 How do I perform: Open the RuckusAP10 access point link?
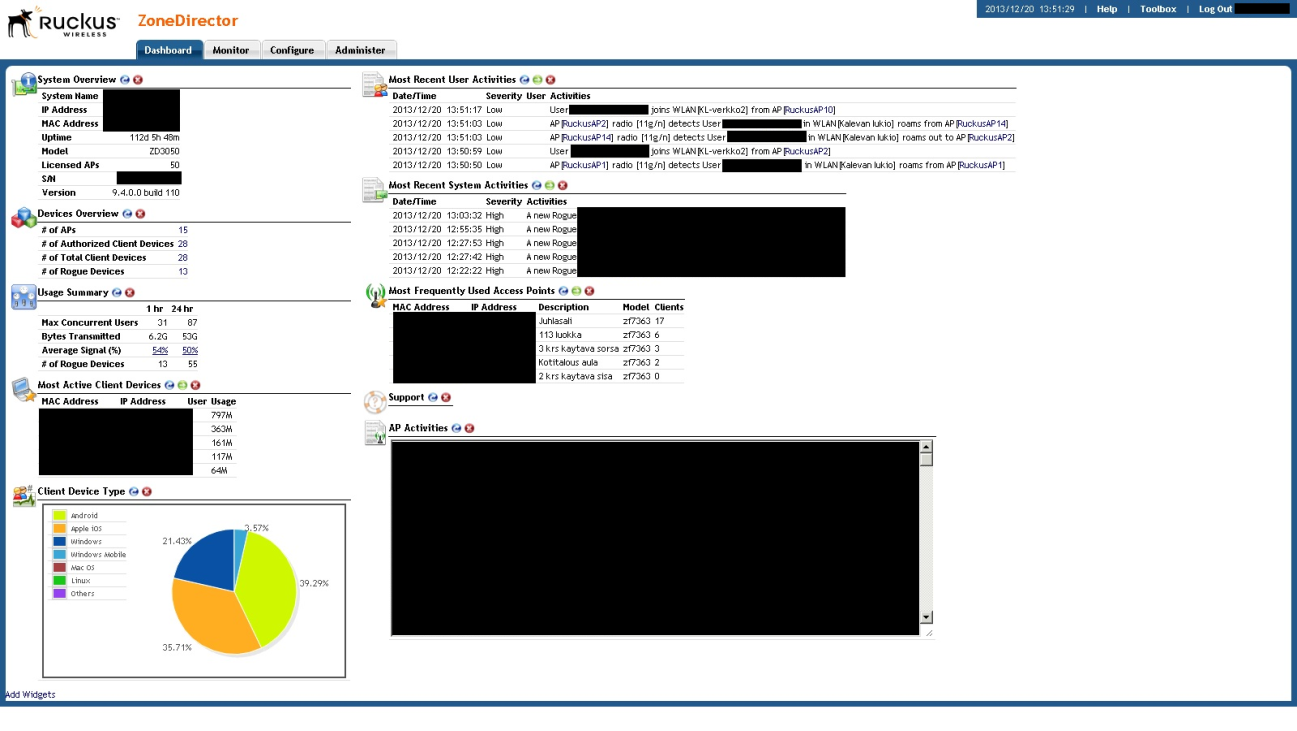[809, 110]
